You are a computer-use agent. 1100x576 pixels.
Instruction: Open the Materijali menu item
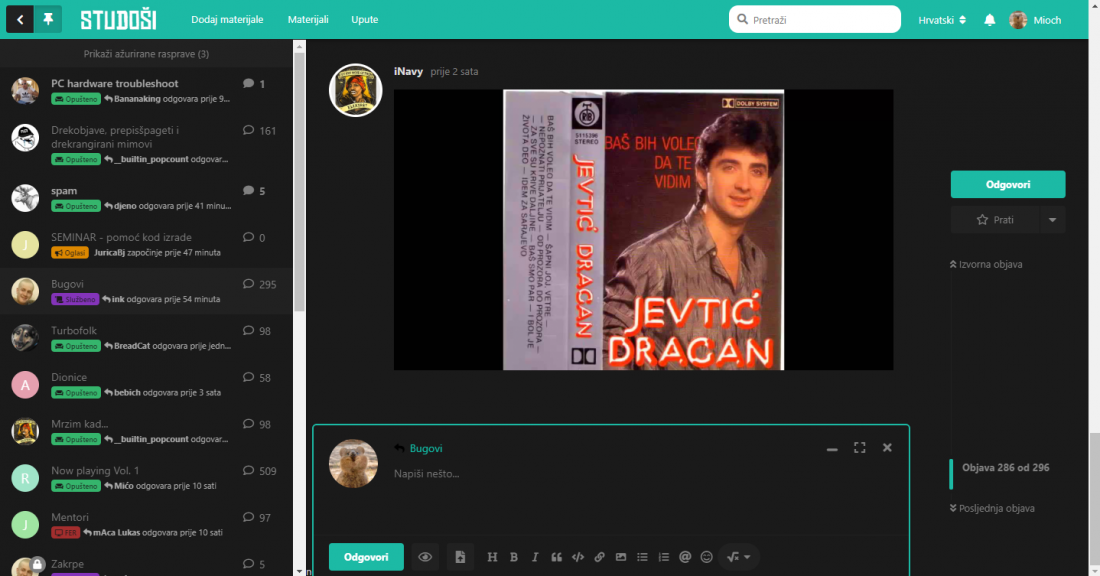(x=308, y=20)
